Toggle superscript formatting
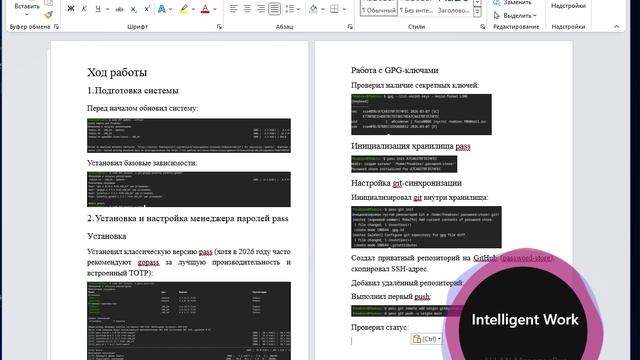The image size is (640, 360). coord(147,9)
